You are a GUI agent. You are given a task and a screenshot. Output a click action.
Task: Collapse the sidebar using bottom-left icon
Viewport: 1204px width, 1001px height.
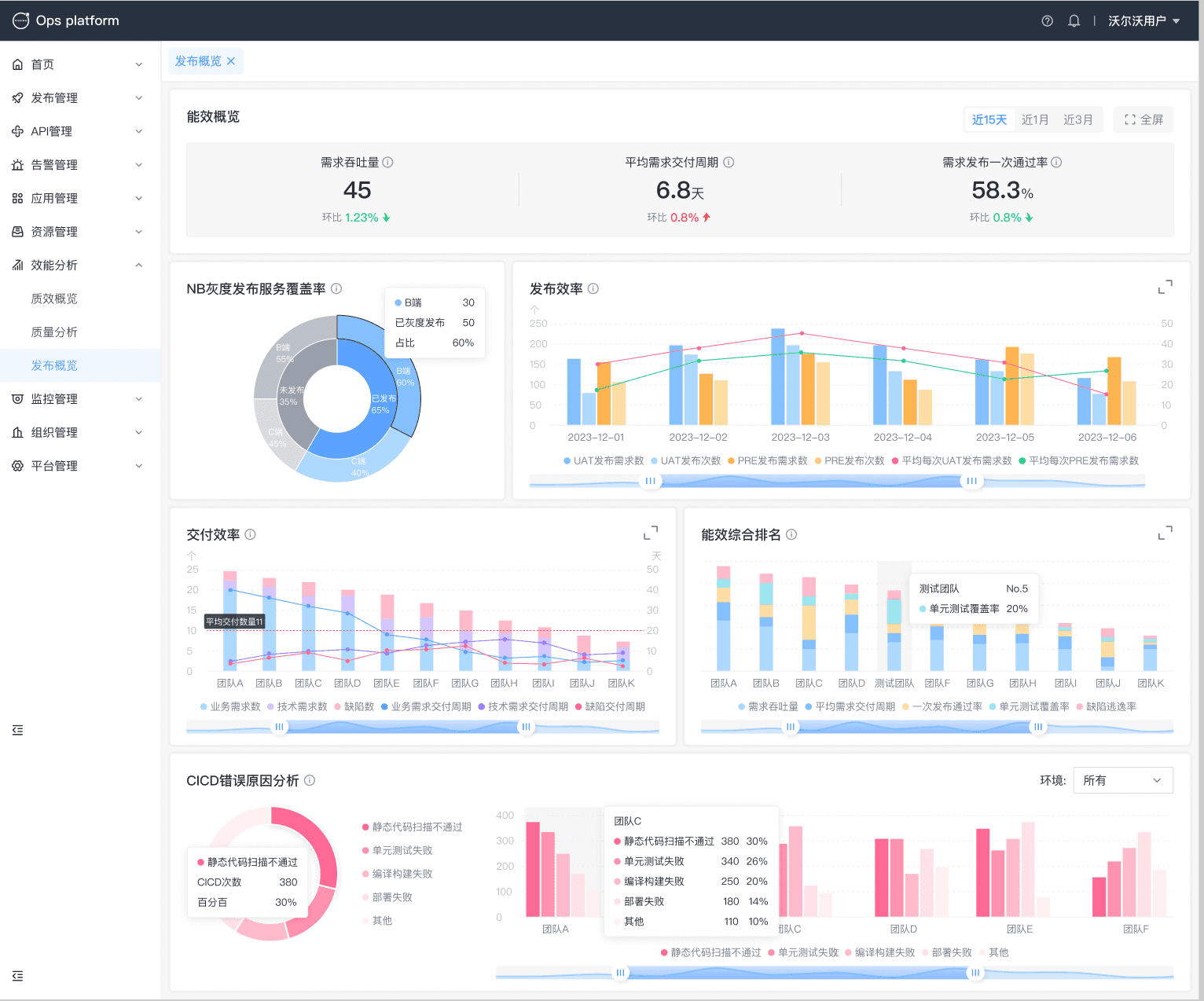point(17,976)
